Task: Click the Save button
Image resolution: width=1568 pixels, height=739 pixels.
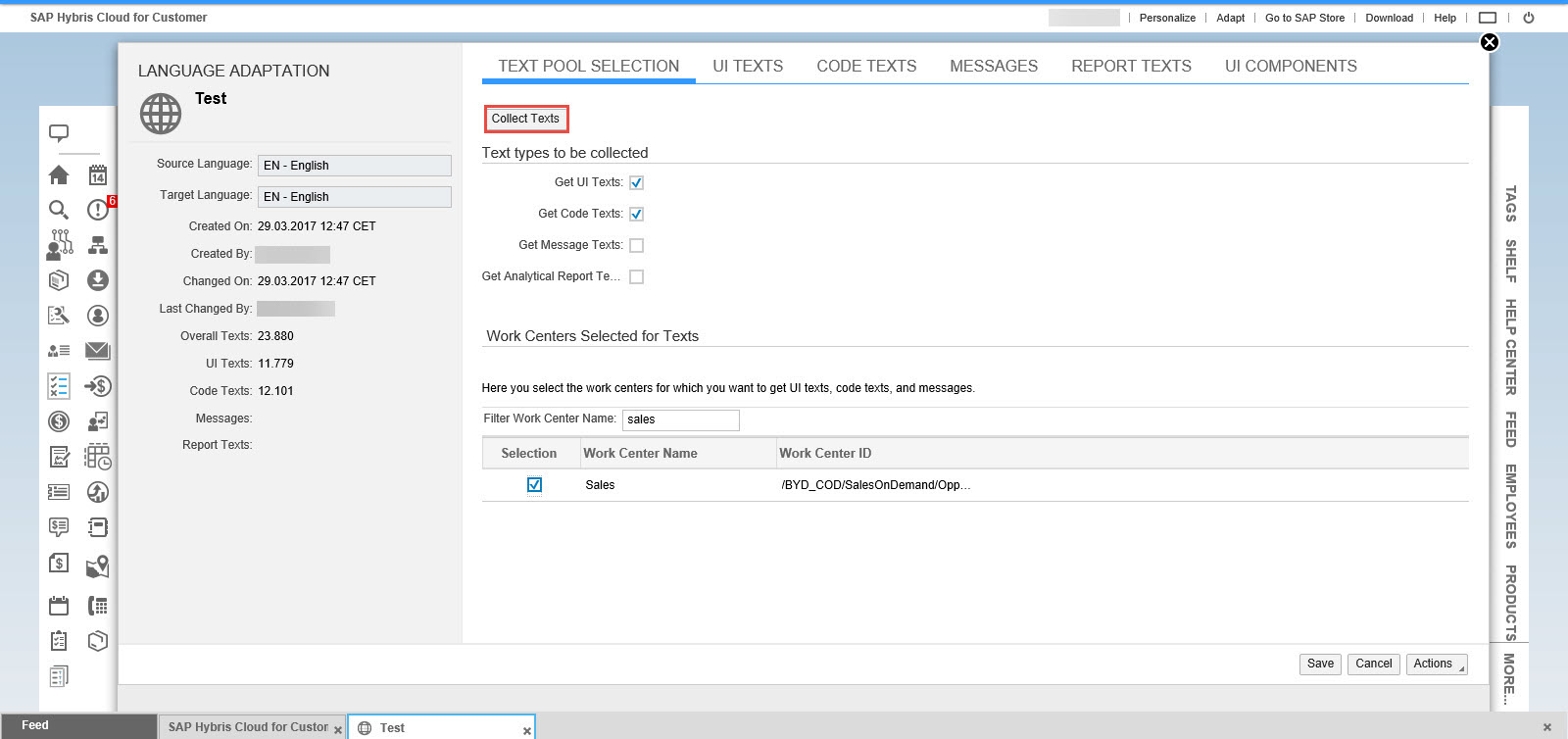Action: click(x=1320, y=664)
